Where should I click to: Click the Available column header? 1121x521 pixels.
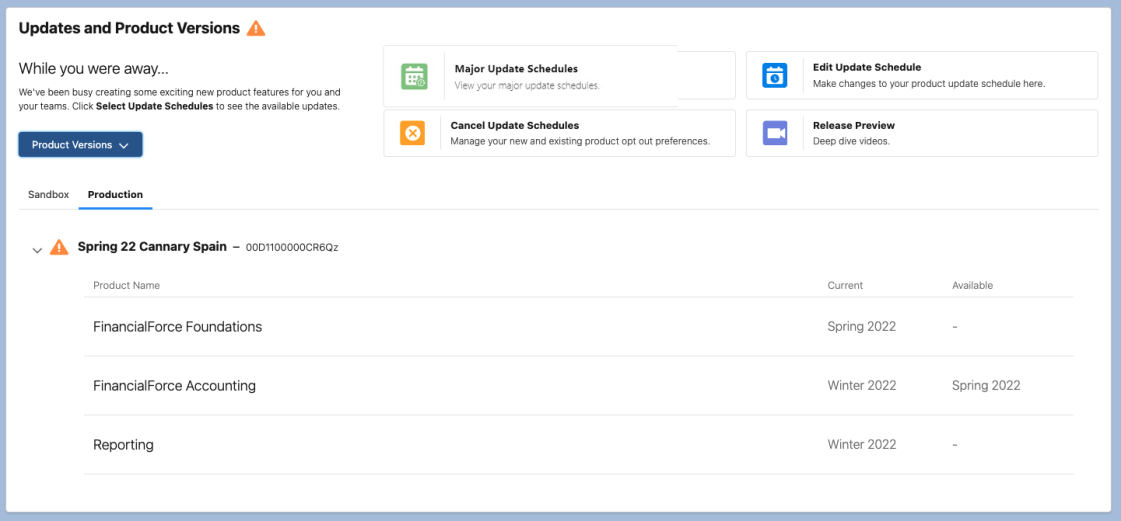[972, 285]
